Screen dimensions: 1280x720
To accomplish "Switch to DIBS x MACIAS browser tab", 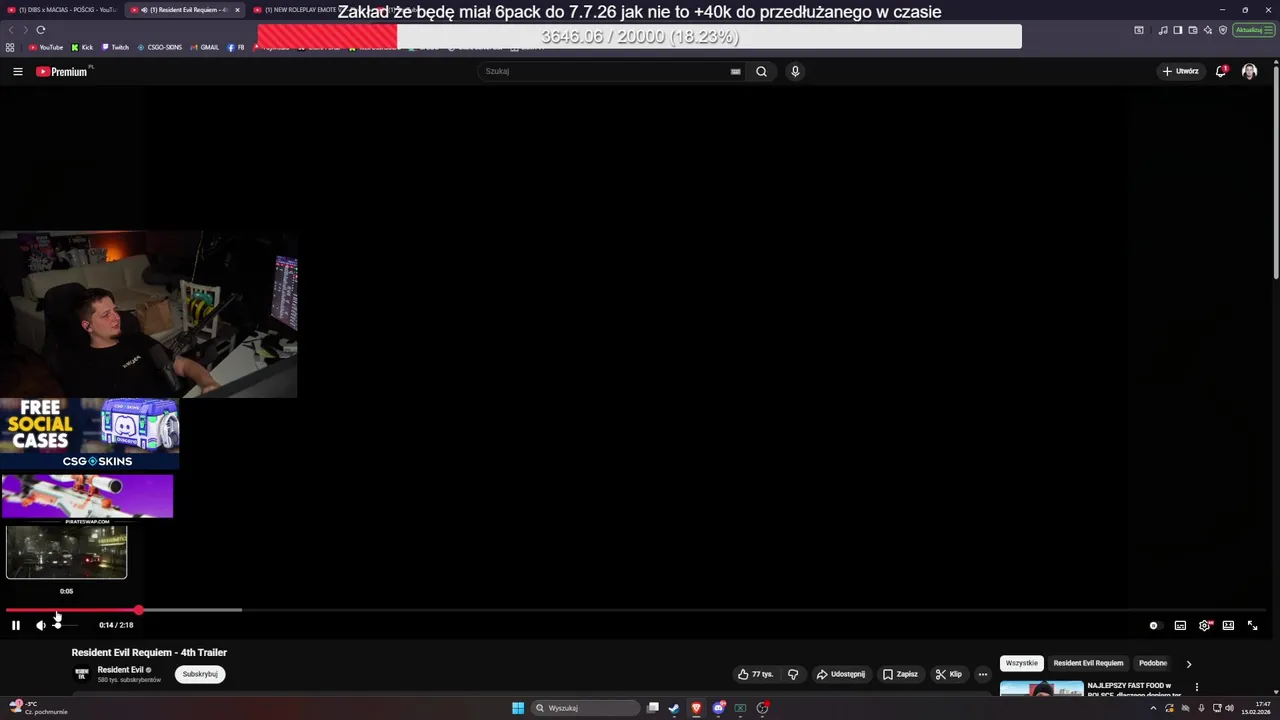I will click(x=62, y=10).
